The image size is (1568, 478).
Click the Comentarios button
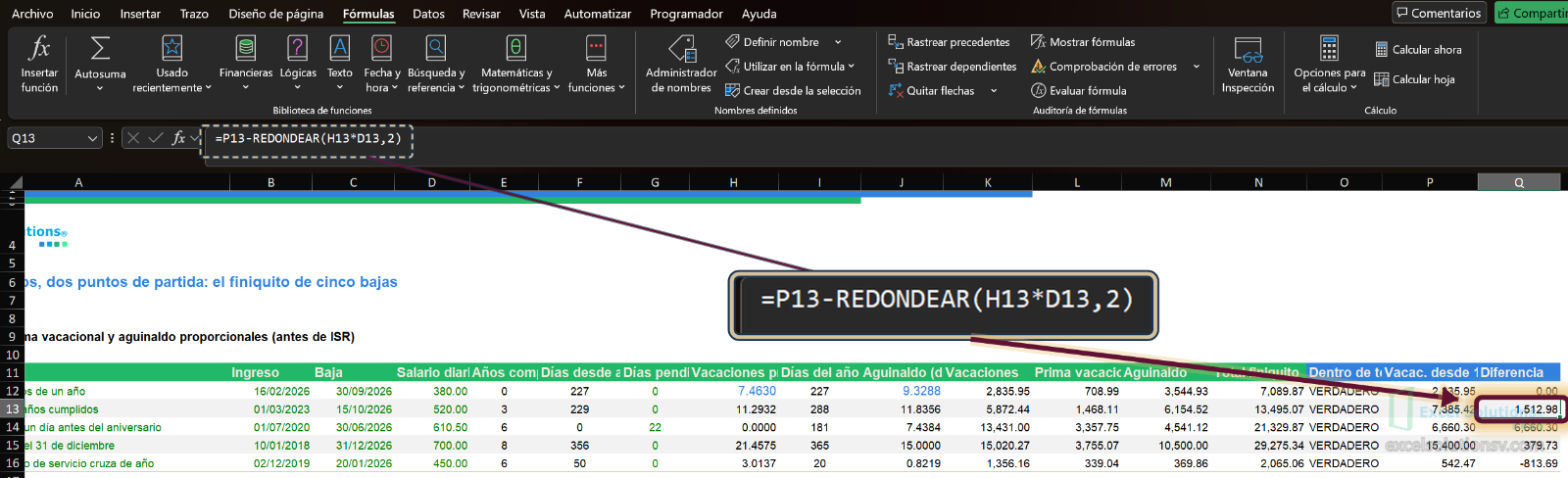(x=1440, y=13)
